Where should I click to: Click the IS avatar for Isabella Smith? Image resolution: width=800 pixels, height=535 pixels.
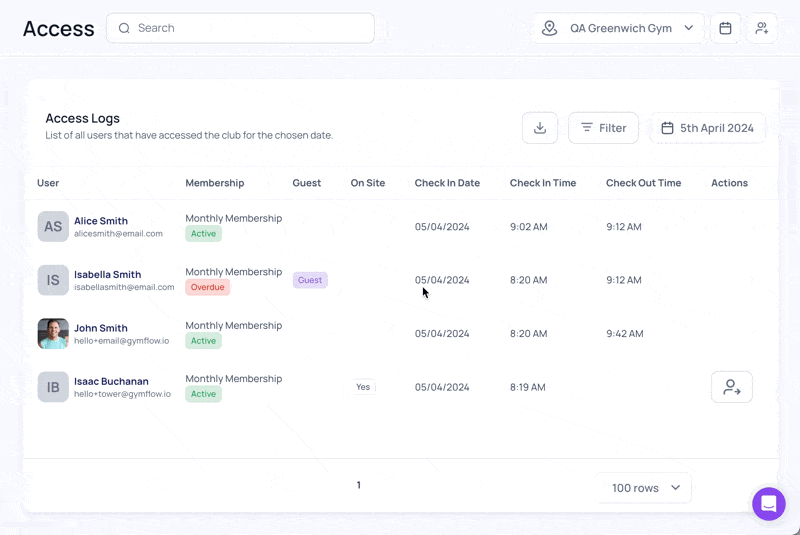53,280
